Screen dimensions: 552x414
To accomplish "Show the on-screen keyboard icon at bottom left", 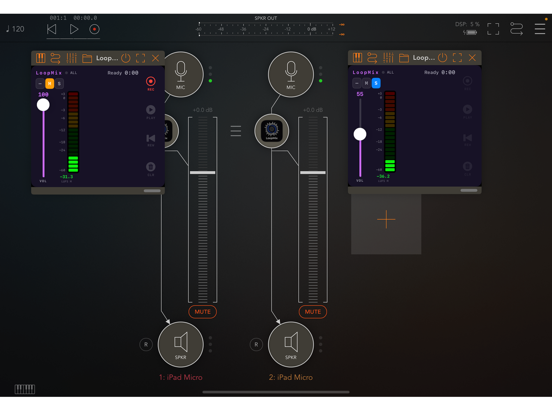I will tap(25, 389).
